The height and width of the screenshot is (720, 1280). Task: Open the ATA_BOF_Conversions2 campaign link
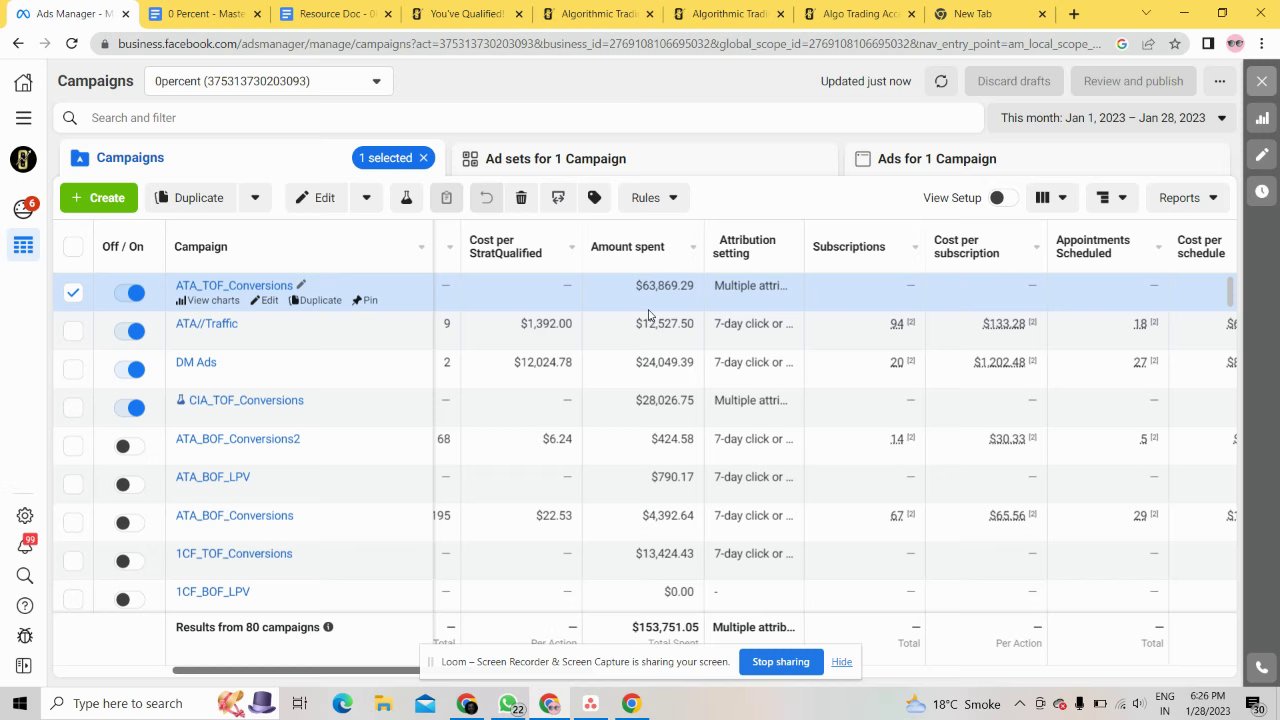click(238, 439)
